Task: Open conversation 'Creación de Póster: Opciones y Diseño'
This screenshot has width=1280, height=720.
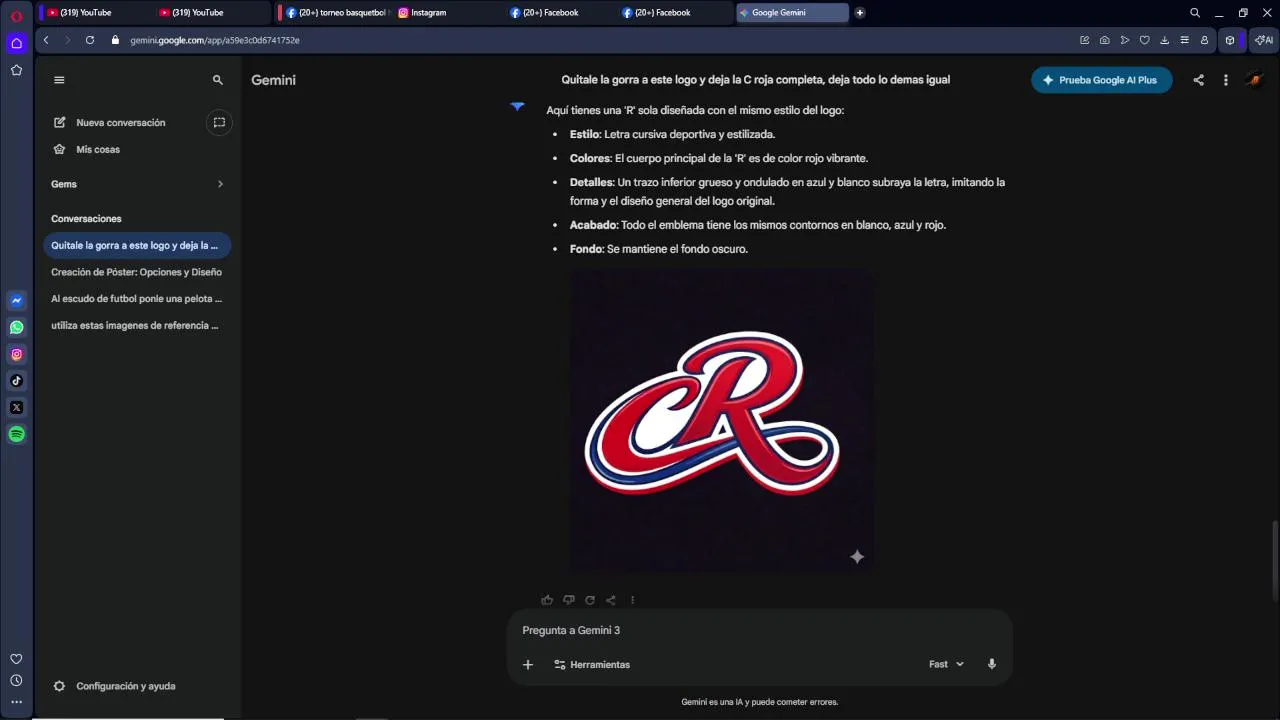Action: click(137, 272)
